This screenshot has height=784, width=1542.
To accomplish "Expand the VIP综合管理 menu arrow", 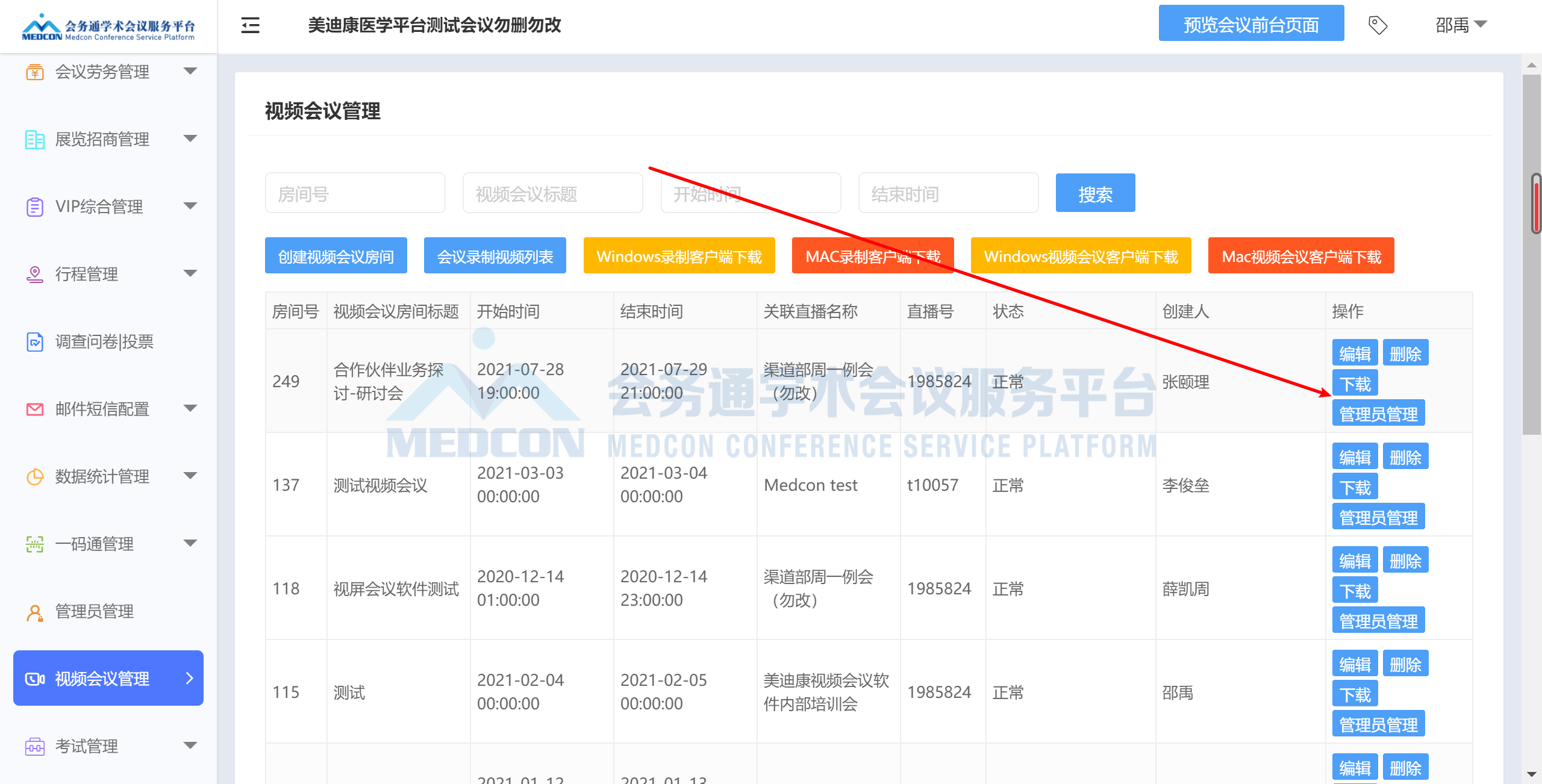I will (x=190, y=207).
